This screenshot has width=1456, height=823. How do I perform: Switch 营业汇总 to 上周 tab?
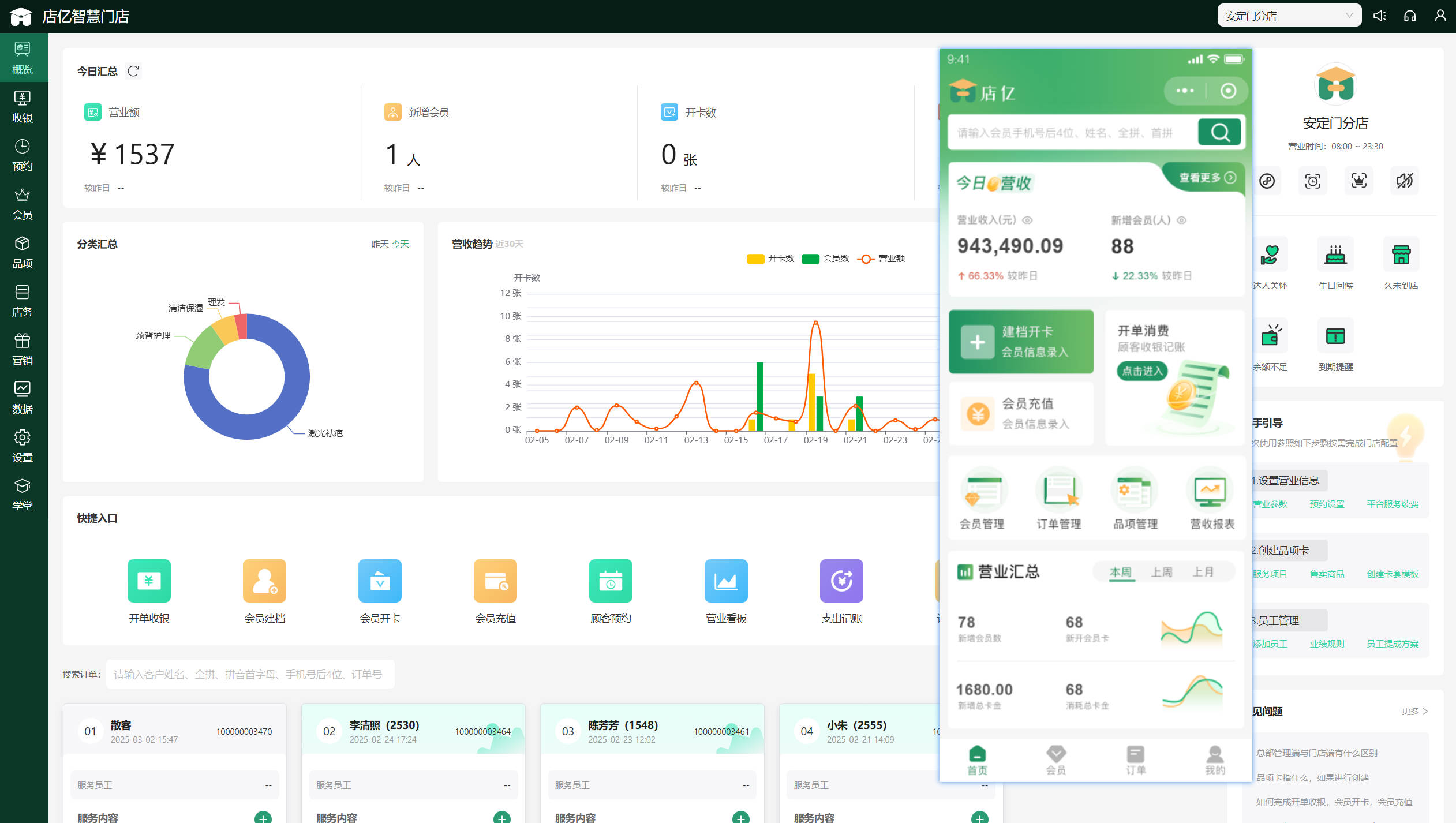coord(1161,572)
